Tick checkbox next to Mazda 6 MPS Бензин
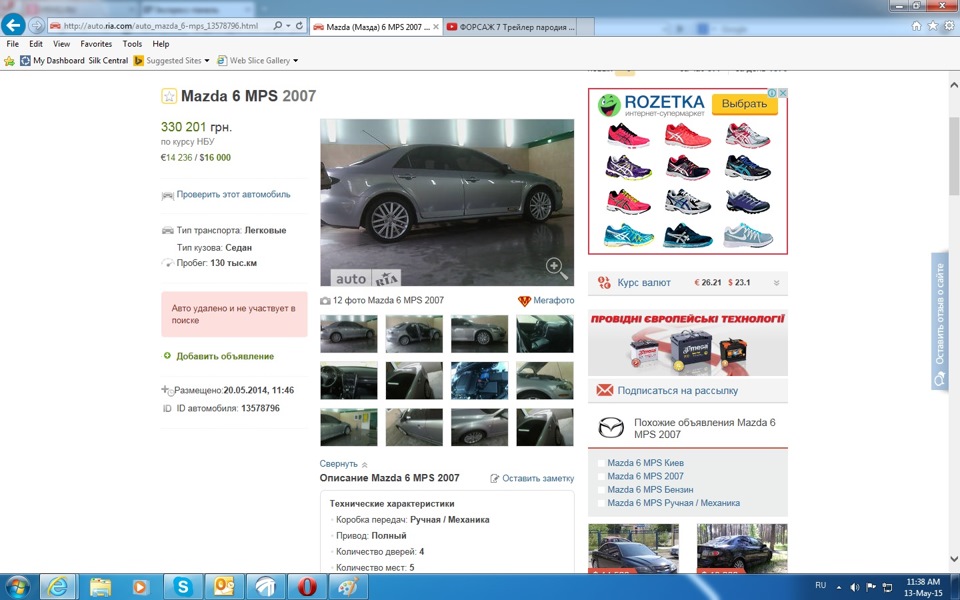This screenshot has width=960, height=600. click(601, 490)
